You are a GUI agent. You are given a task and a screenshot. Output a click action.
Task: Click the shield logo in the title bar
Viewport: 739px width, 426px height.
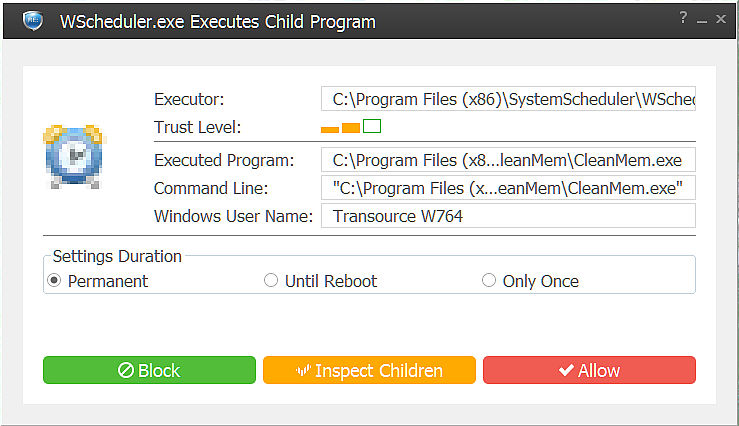[32, 21]
